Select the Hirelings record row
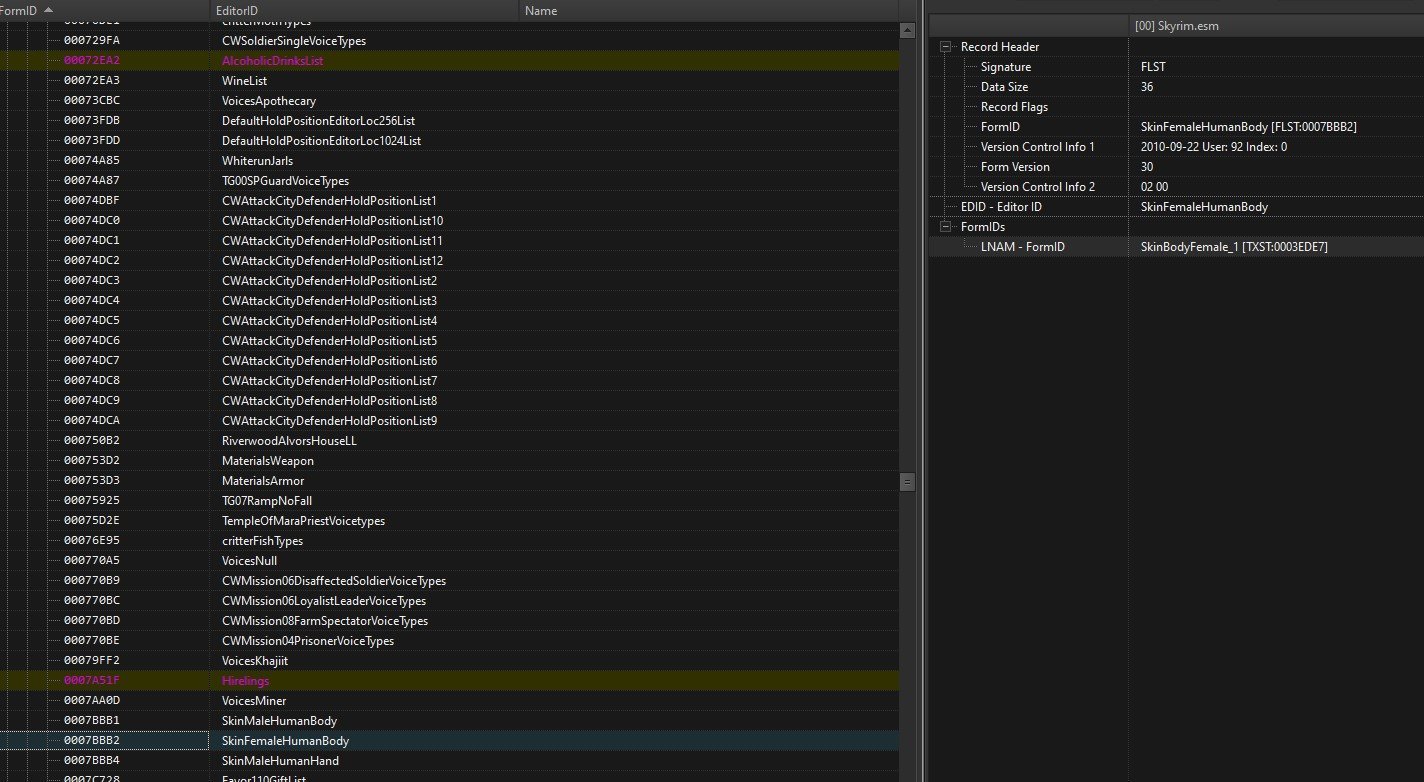1424x782 pixels. [450, 681]
